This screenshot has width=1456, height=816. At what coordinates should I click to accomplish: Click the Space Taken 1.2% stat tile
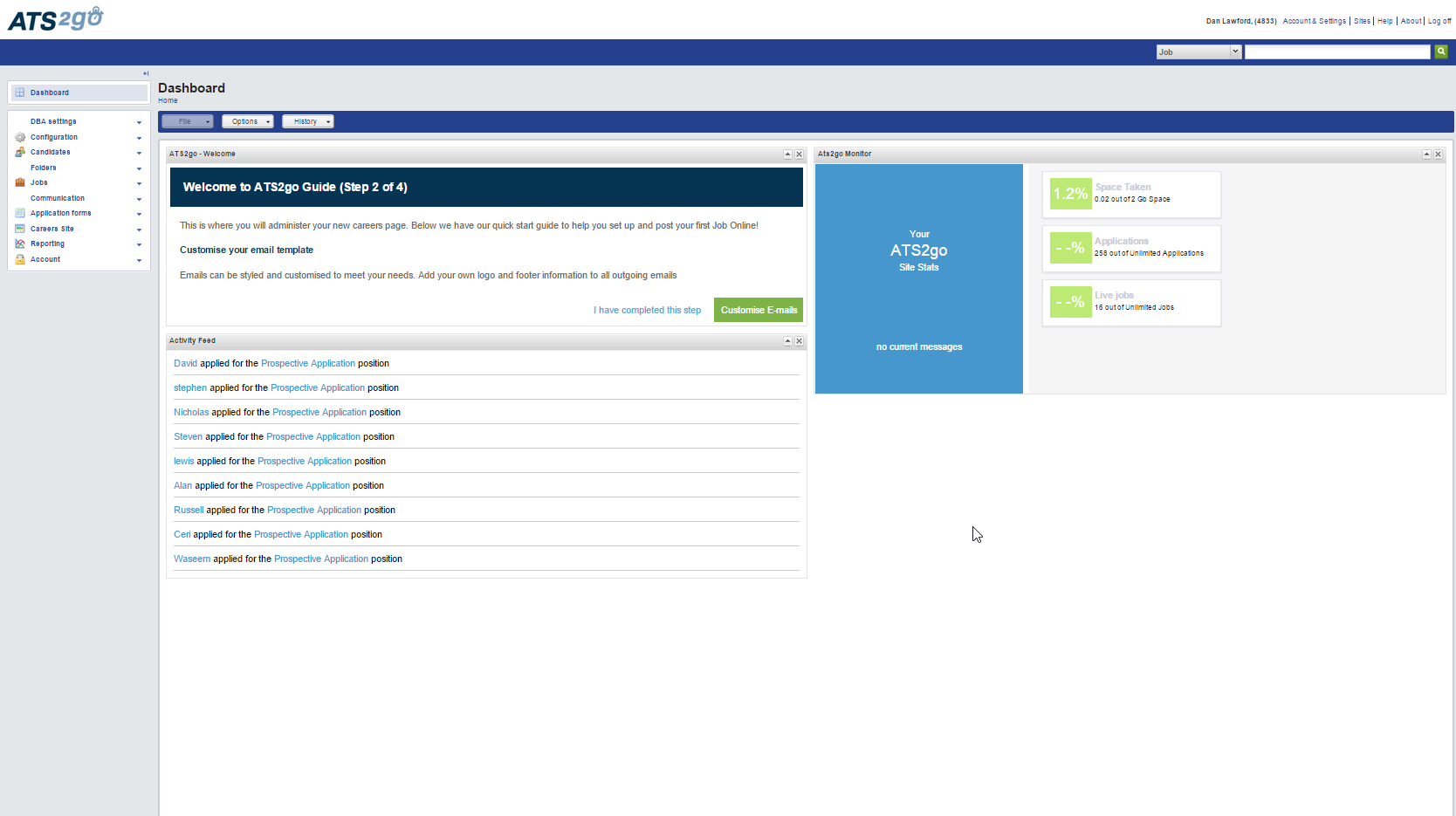(1131, 194)
